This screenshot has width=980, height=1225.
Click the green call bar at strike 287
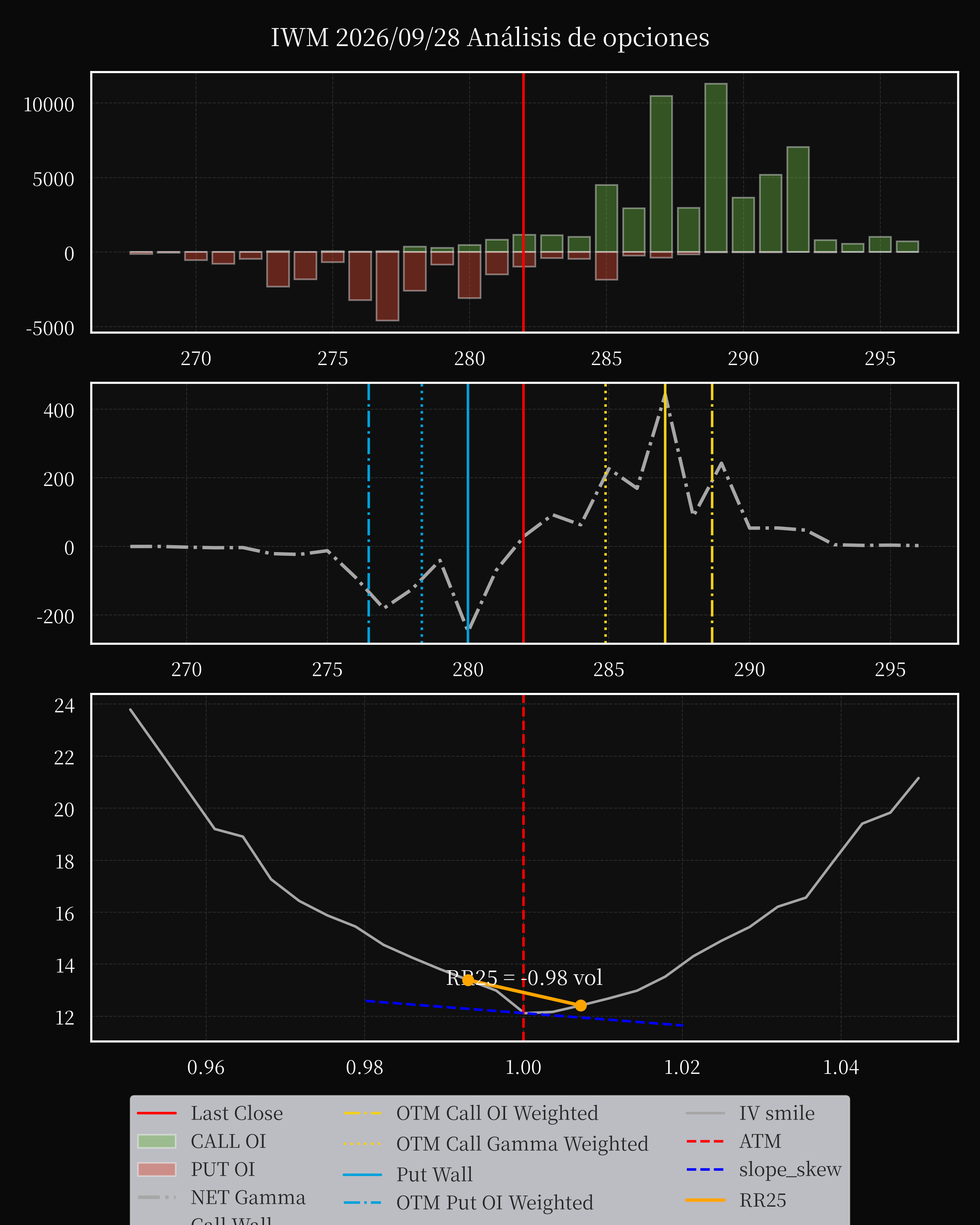661,174
